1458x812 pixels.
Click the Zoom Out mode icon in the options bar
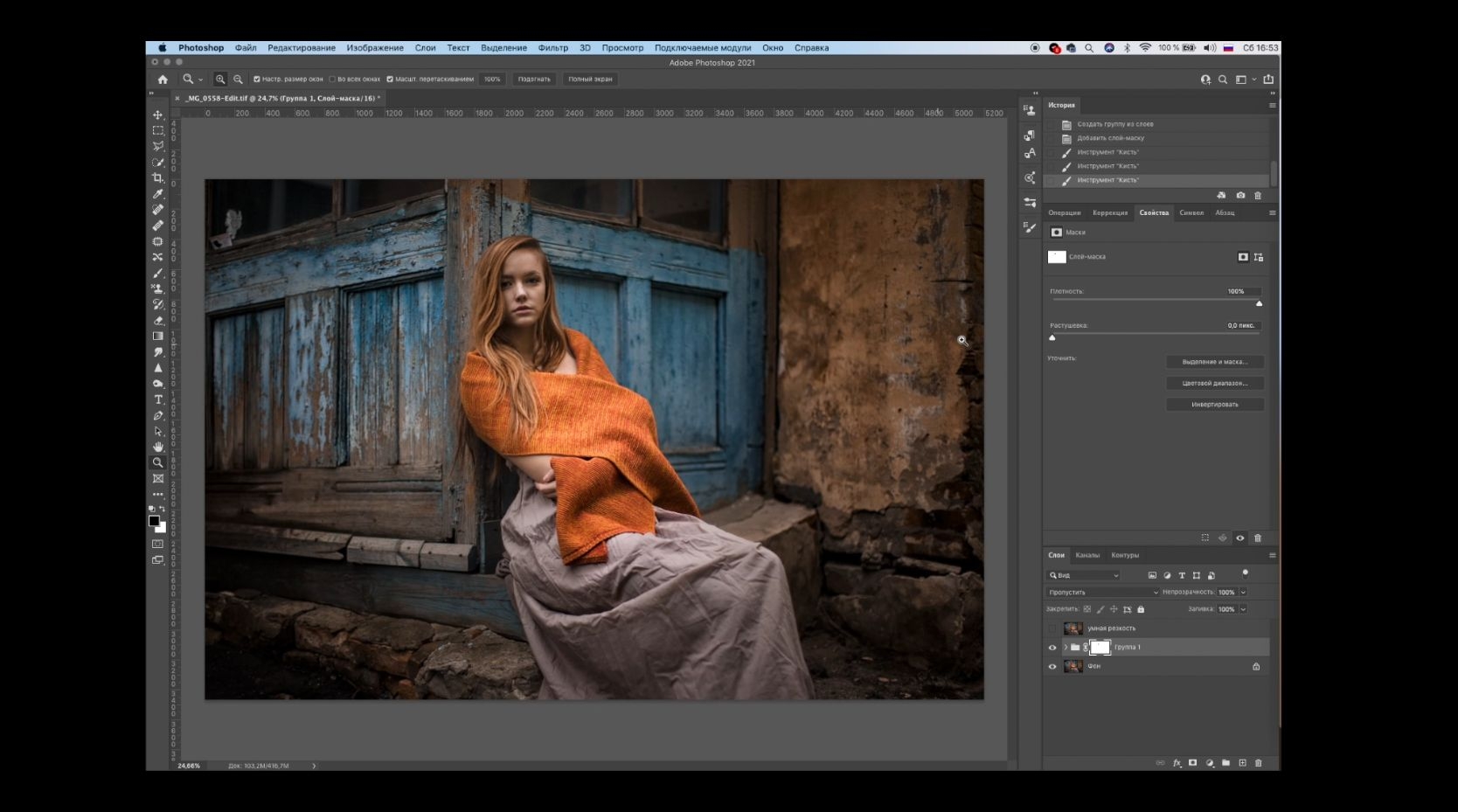[x=238, y=79]
